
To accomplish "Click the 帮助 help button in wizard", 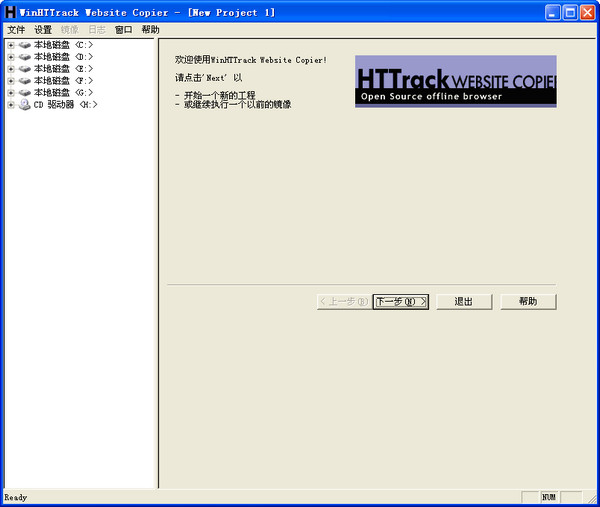I will pos(528,302).
